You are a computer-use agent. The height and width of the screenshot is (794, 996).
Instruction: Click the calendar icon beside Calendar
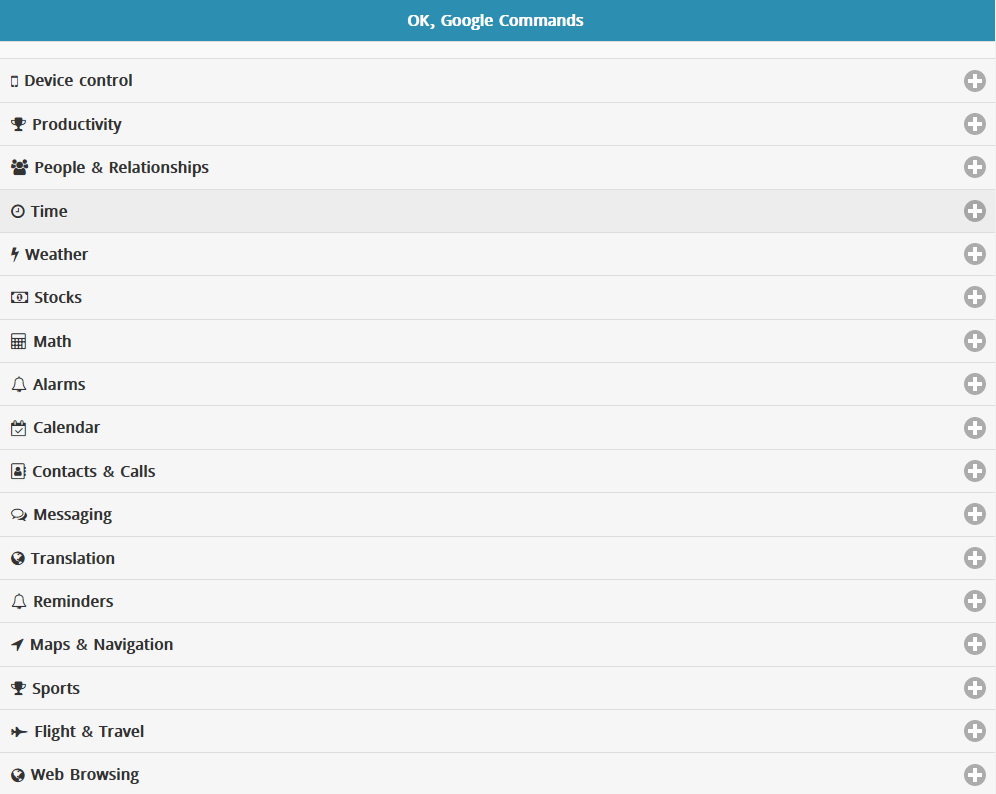coord(18,427)
